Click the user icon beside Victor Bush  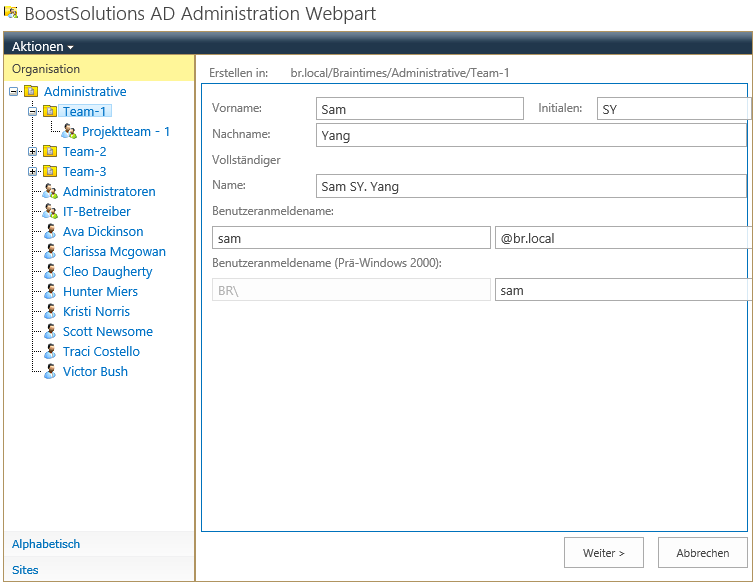click(50, 371)
